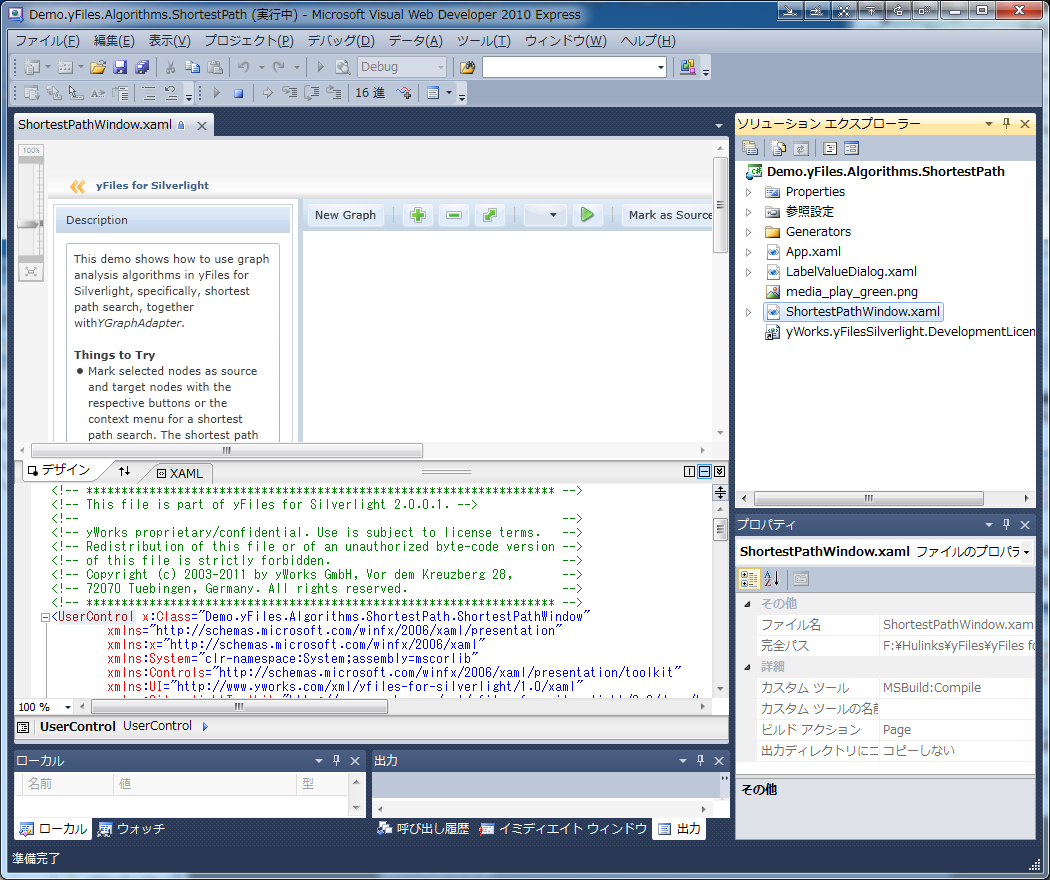1050x880 pixels.
Task: Open the Debug configuration dropdown
Action: (441, 67)
